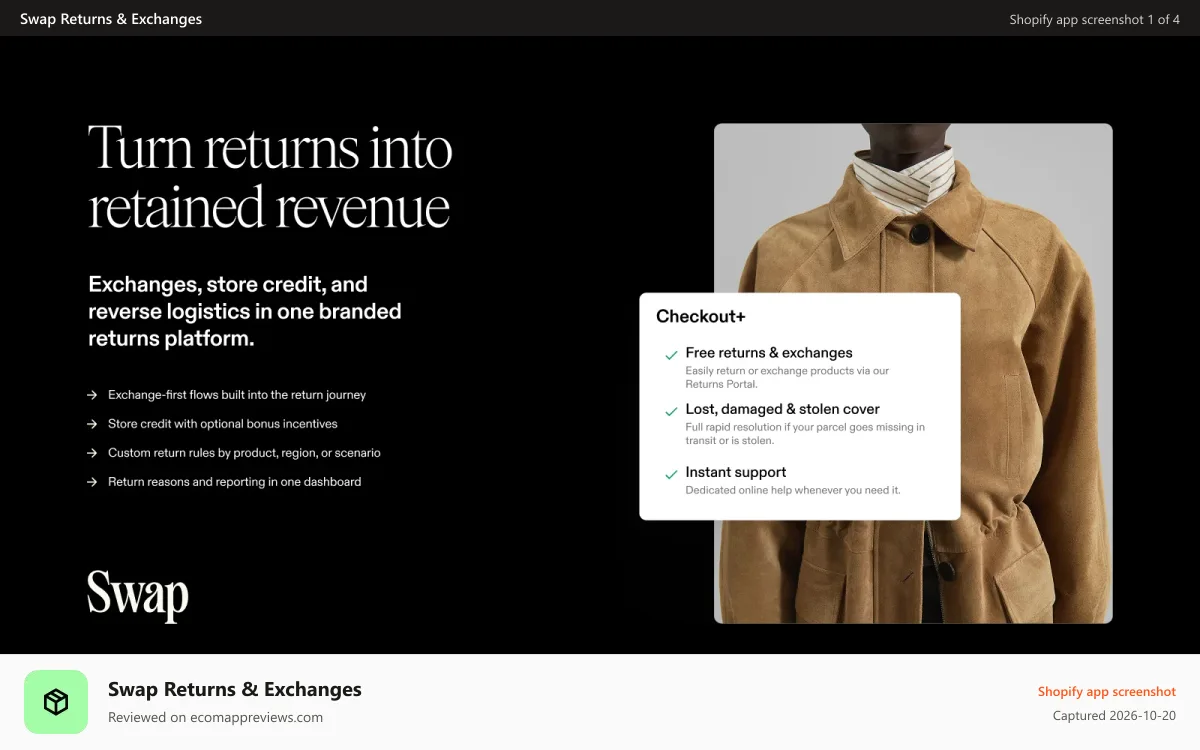Select the Lost, damaged & stolen cover heading
The width and height of the screenshot is (1200, 750).
782,409
